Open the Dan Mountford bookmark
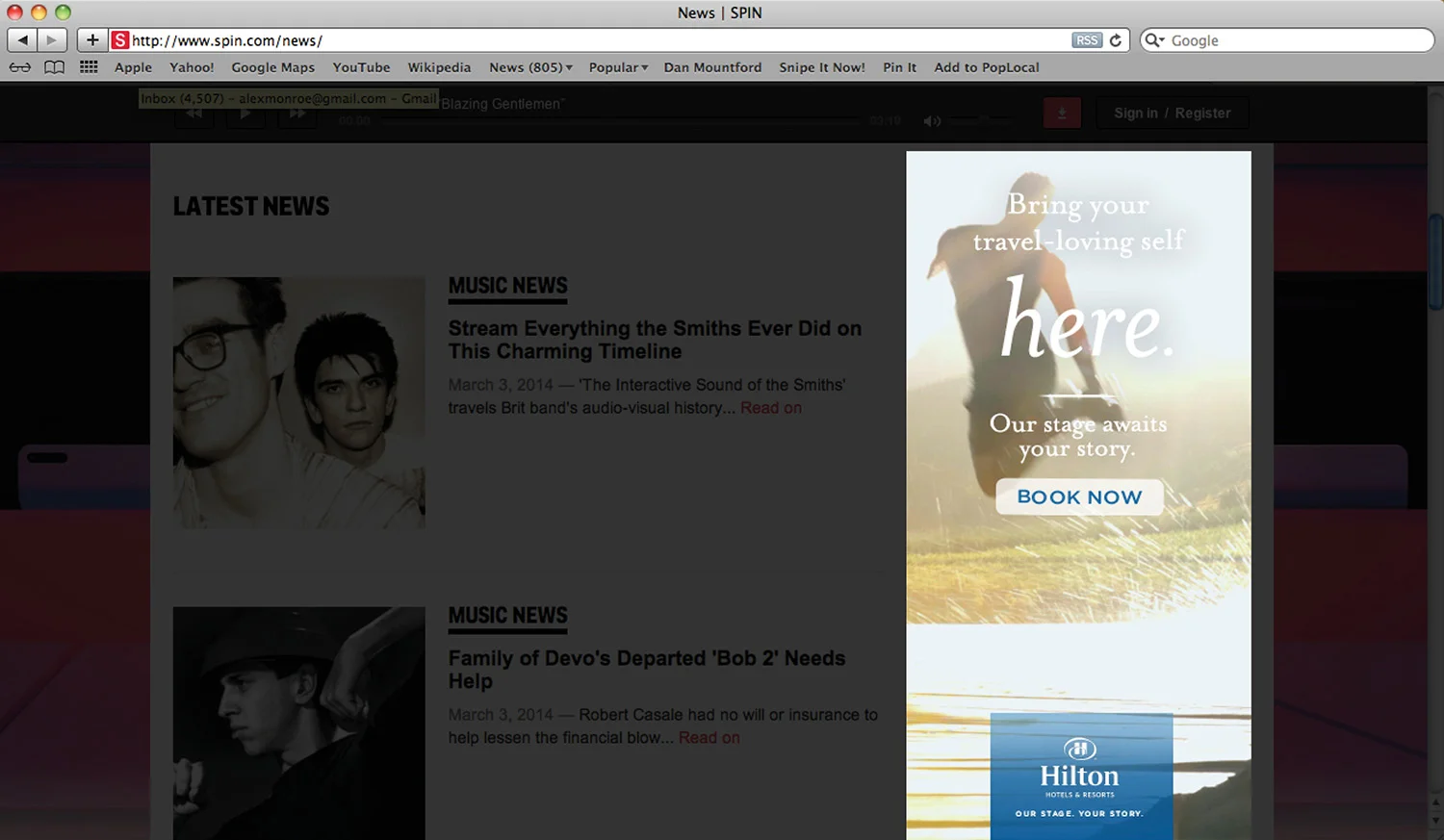 tap(712, 67)
